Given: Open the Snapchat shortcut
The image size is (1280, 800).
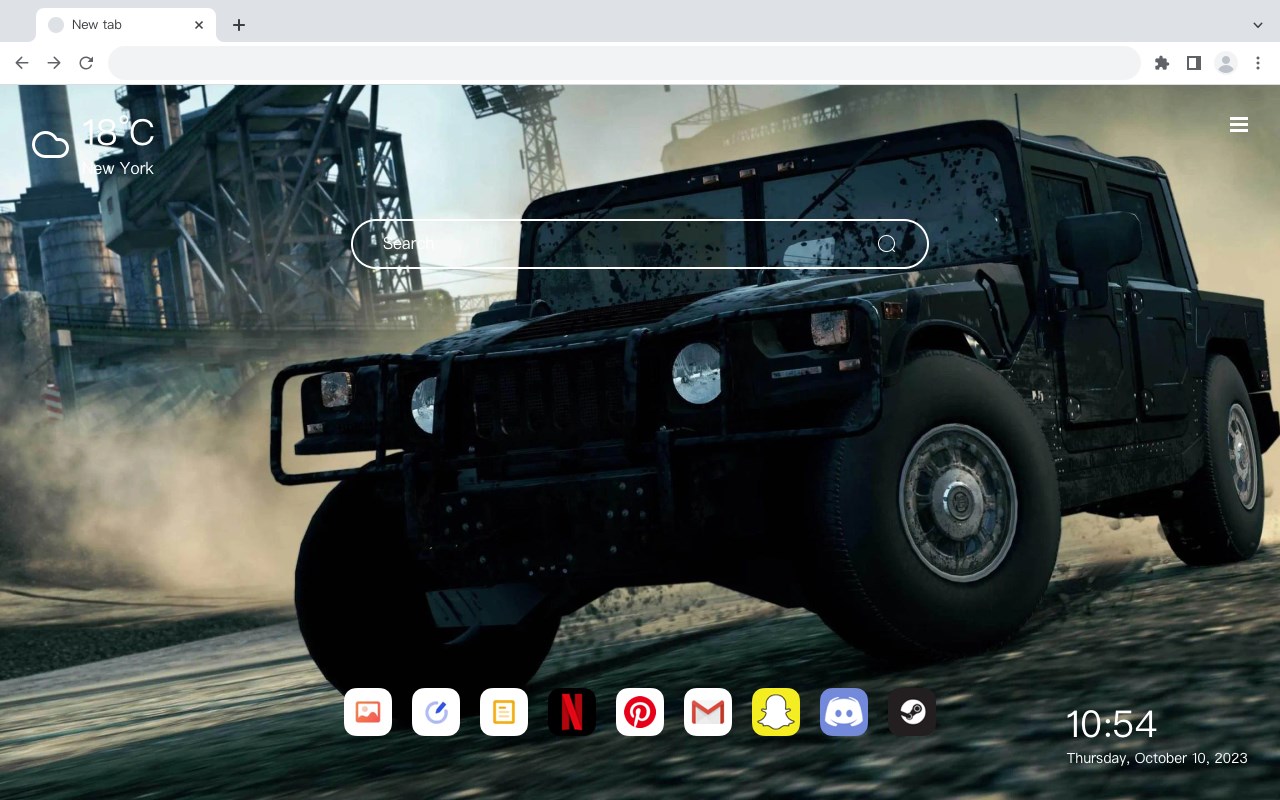Looking at the screenshot, I should pos(776,712).
